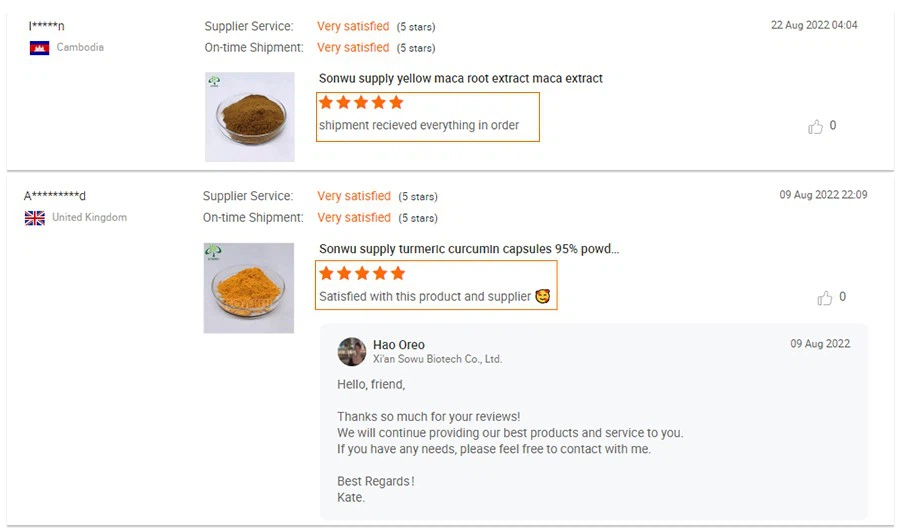This screenshot has height=531, width=900.
Task: Open Sonwu yellow maca root extract link
Action: pos(461,78)
